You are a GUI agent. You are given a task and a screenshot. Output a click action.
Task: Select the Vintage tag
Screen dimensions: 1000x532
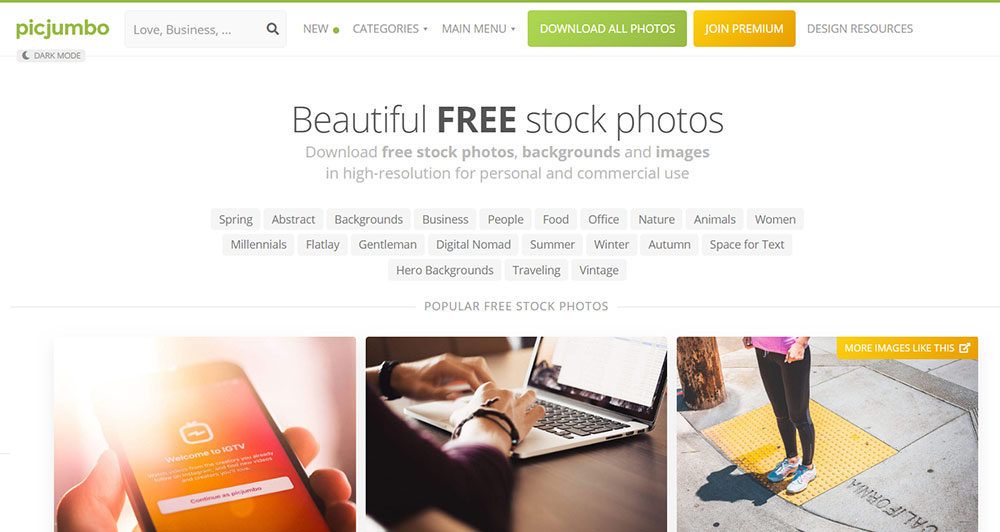pos(599,270)
